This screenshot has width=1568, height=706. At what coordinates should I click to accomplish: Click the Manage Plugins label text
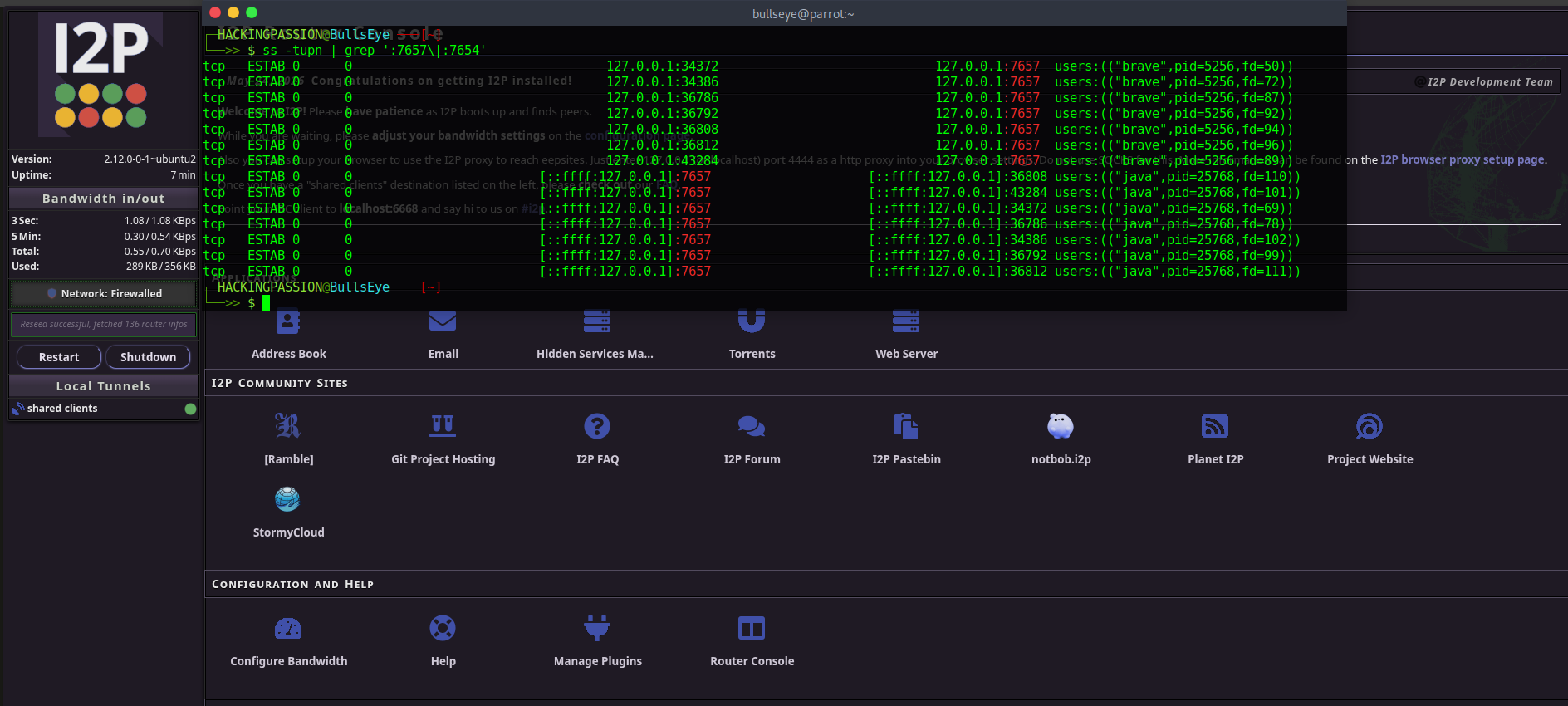pos(598,661)
